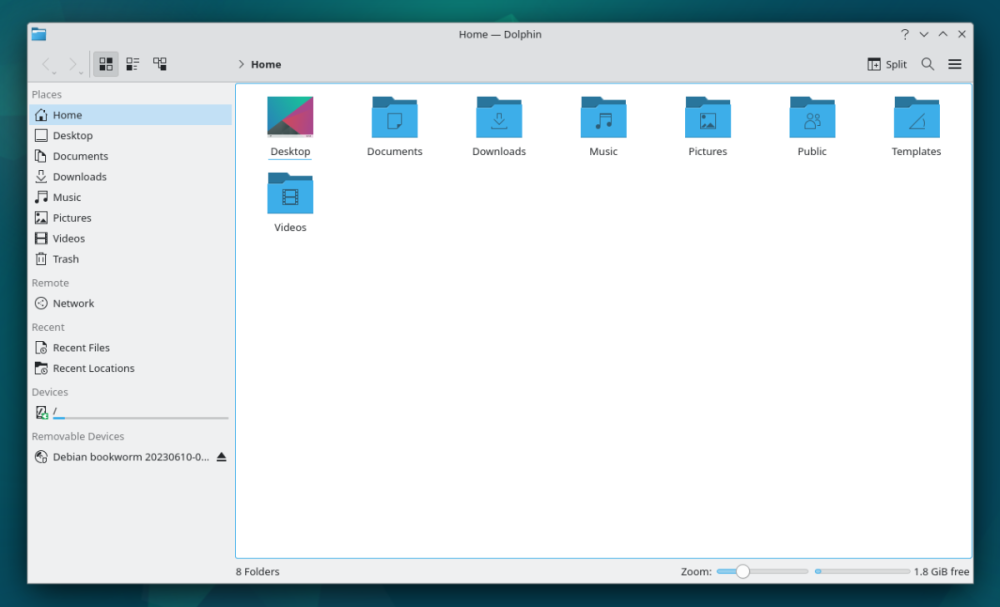Screen dimensions: 1000x607
Task: Click Home in the breadcrumb bar
Action: coord(265,64)
